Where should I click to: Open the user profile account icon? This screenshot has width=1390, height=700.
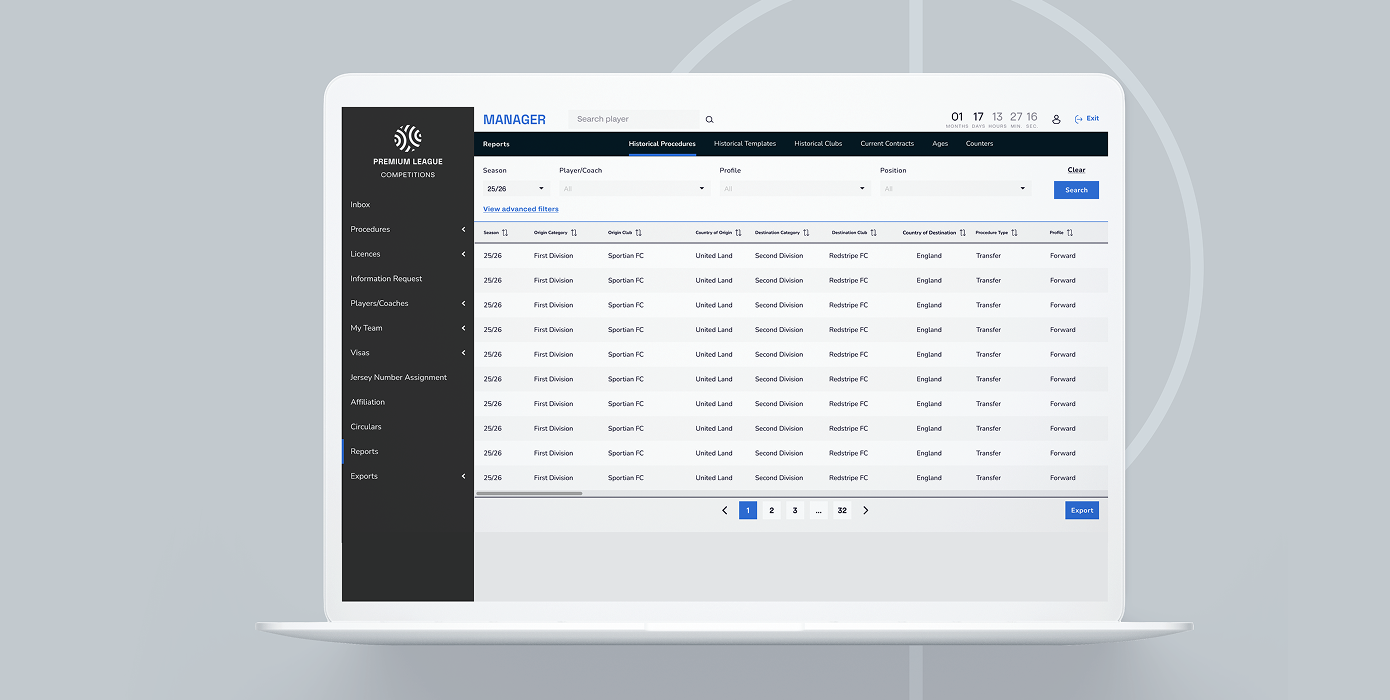pos(1056,118)
